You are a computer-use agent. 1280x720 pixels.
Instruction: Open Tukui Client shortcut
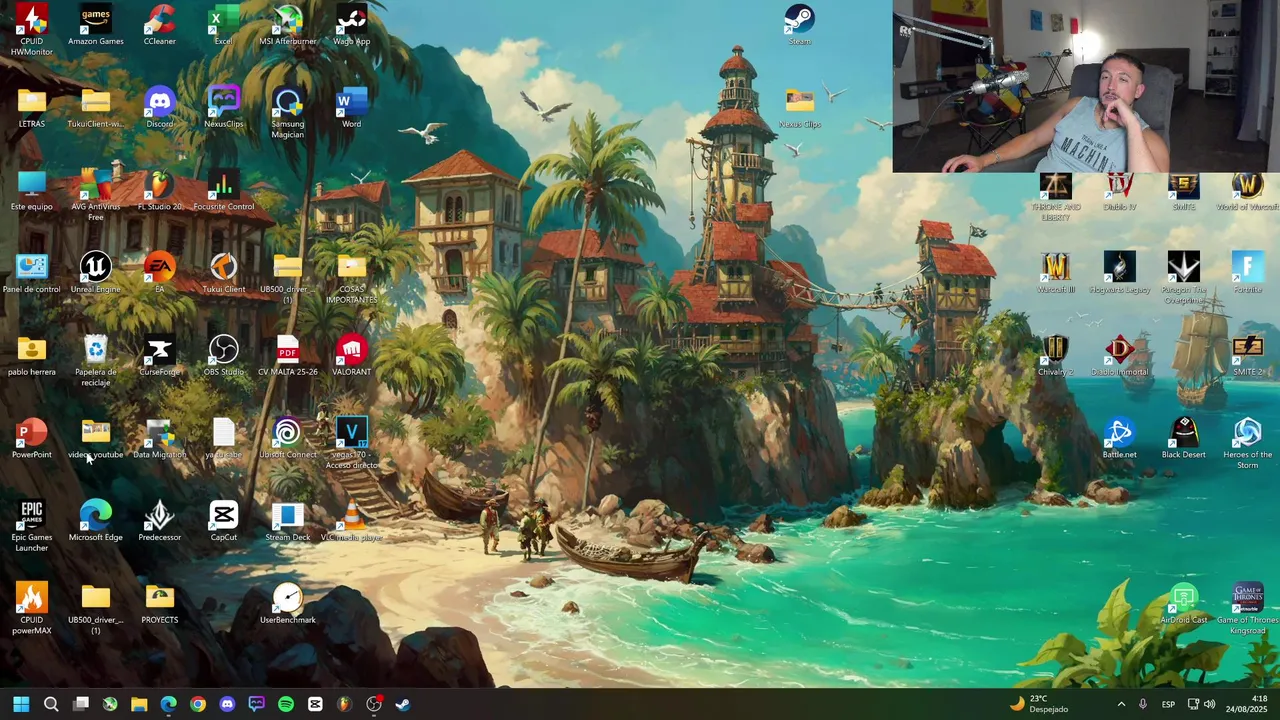pos(224,273)
